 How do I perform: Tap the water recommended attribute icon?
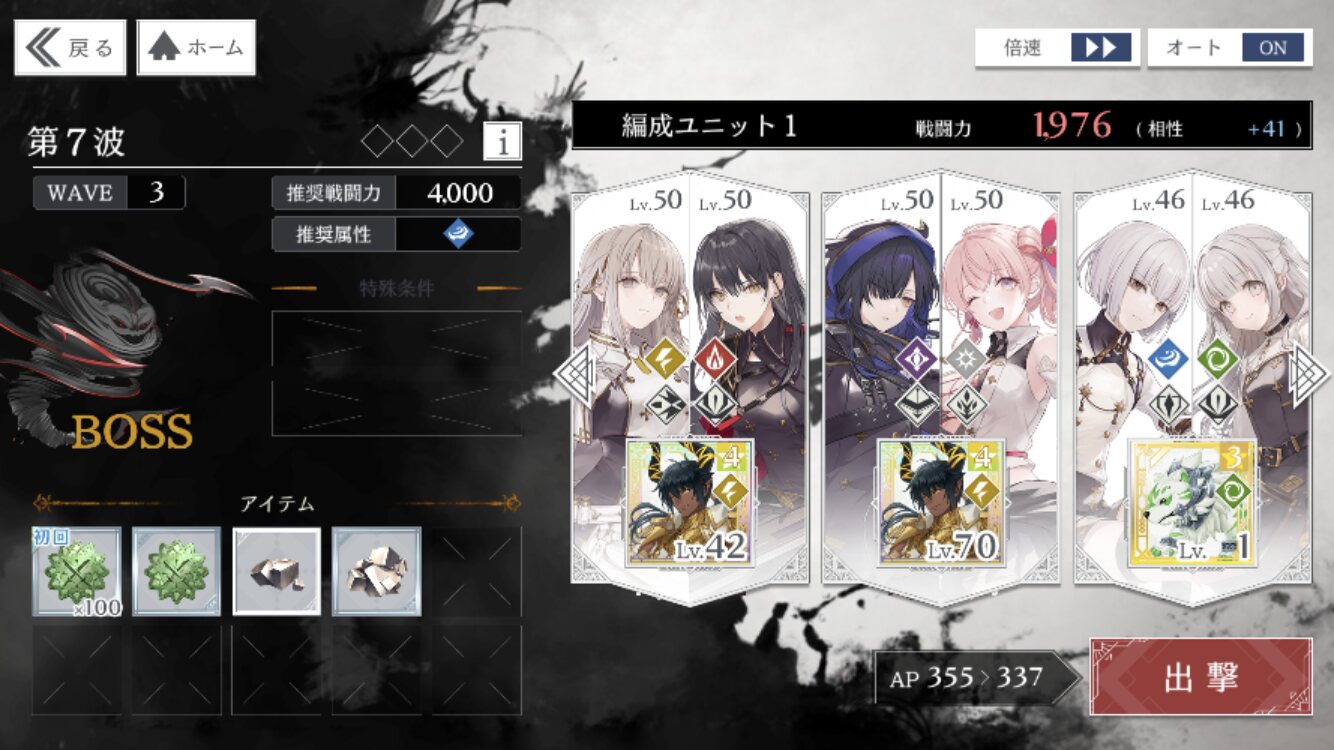pos(458,234)
